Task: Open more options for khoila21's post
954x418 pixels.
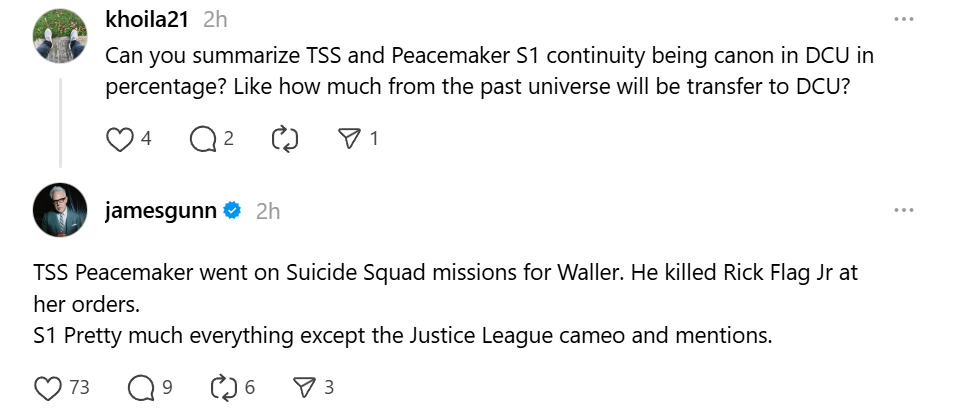Action: (x=903, y=19)
